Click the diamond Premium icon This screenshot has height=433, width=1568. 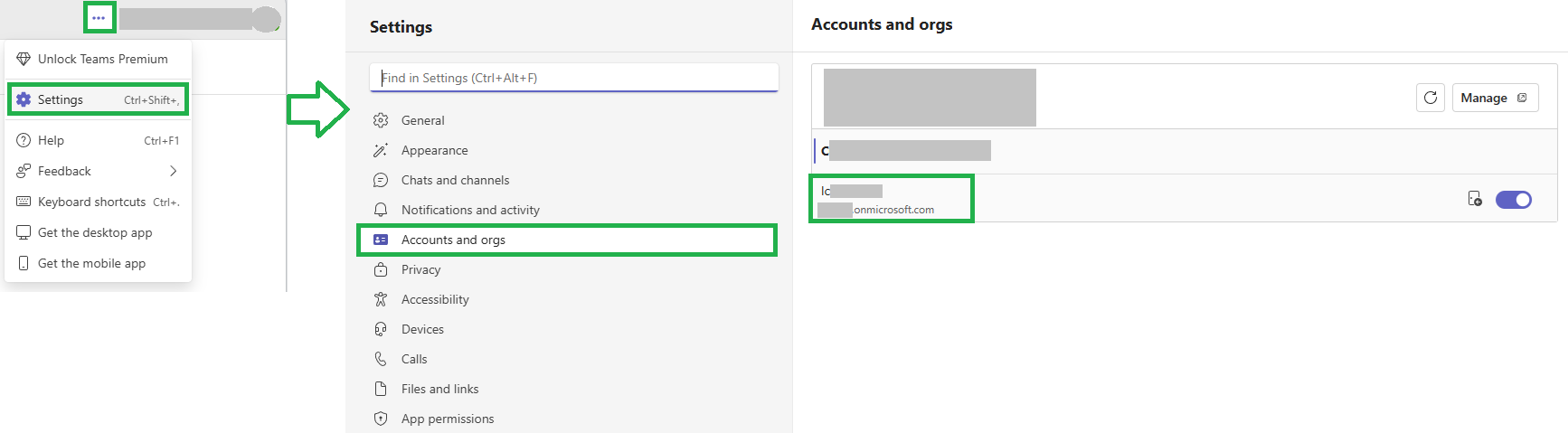(24, 59)
